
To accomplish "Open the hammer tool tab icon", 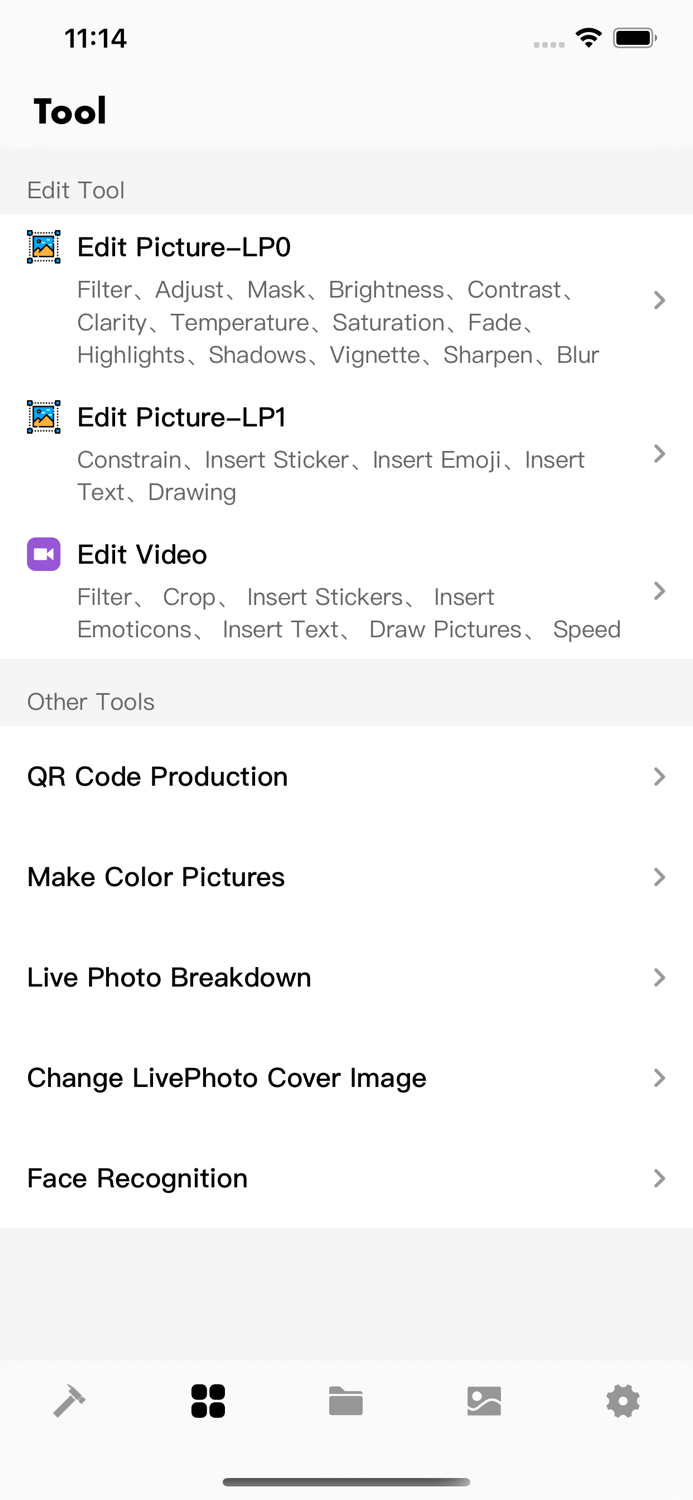I will coord(69,1401).
